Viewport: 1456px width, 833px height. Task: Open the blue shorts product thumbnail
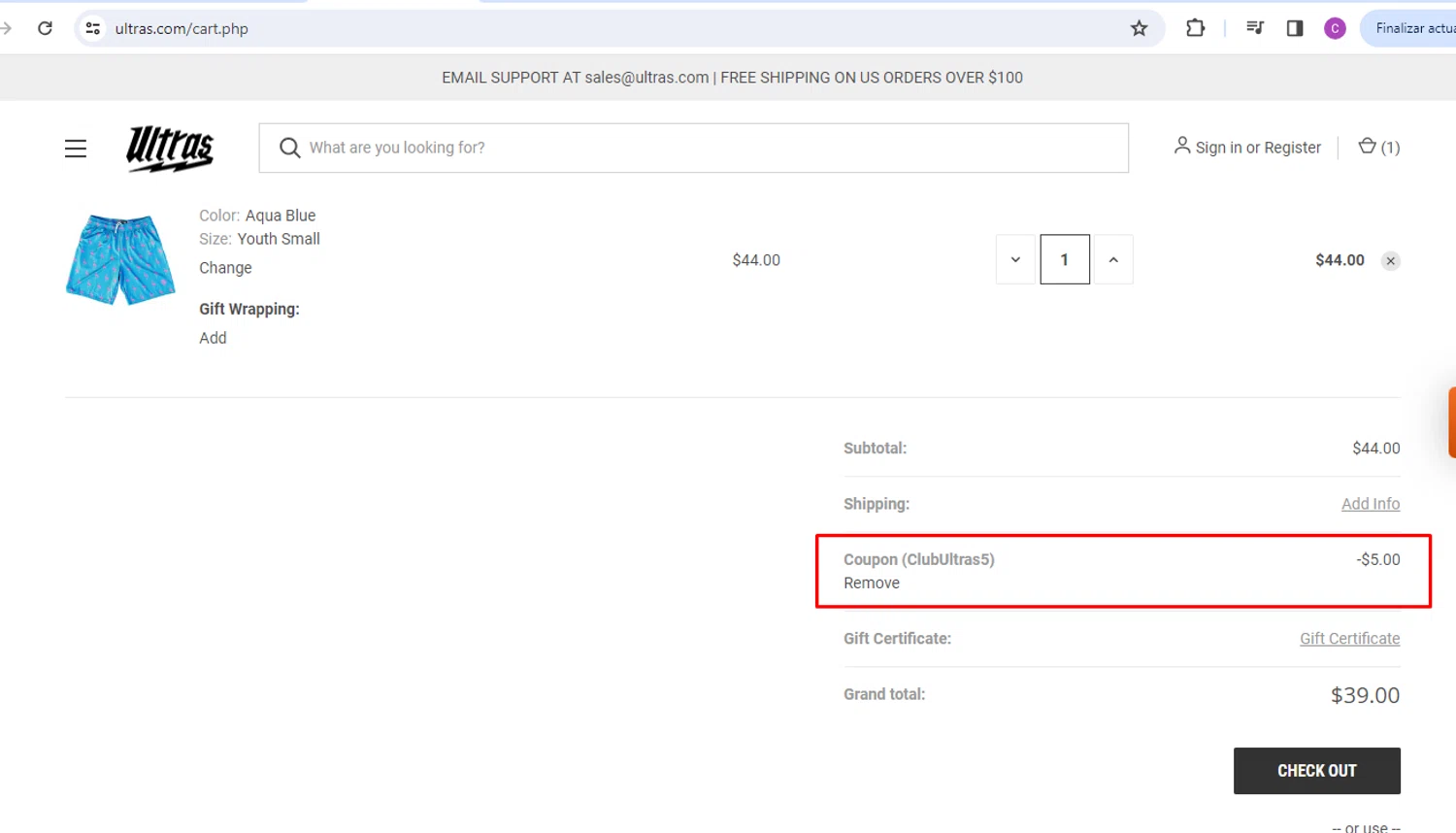[120, 259]
